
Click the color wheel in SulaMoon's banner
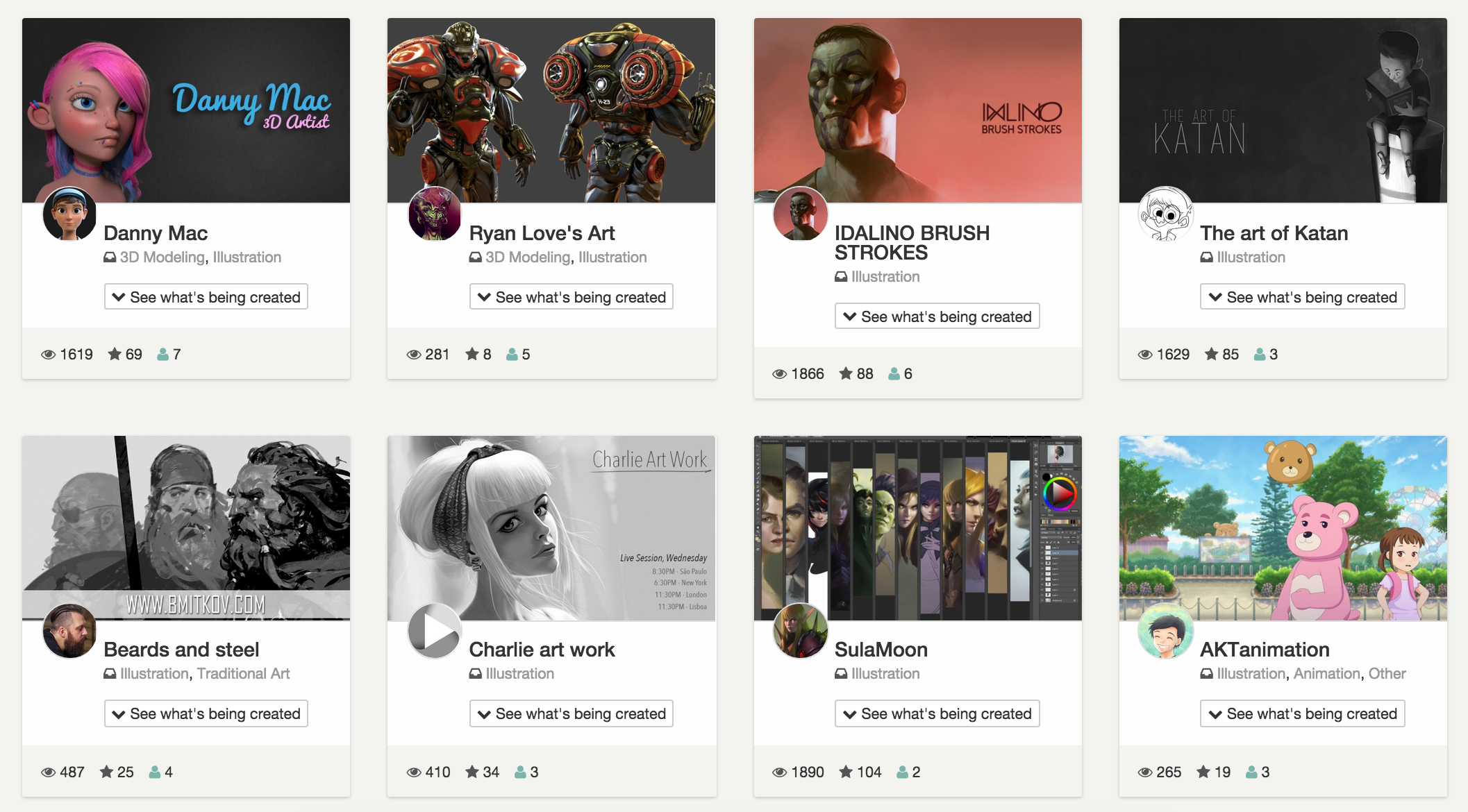point(1059,493)
